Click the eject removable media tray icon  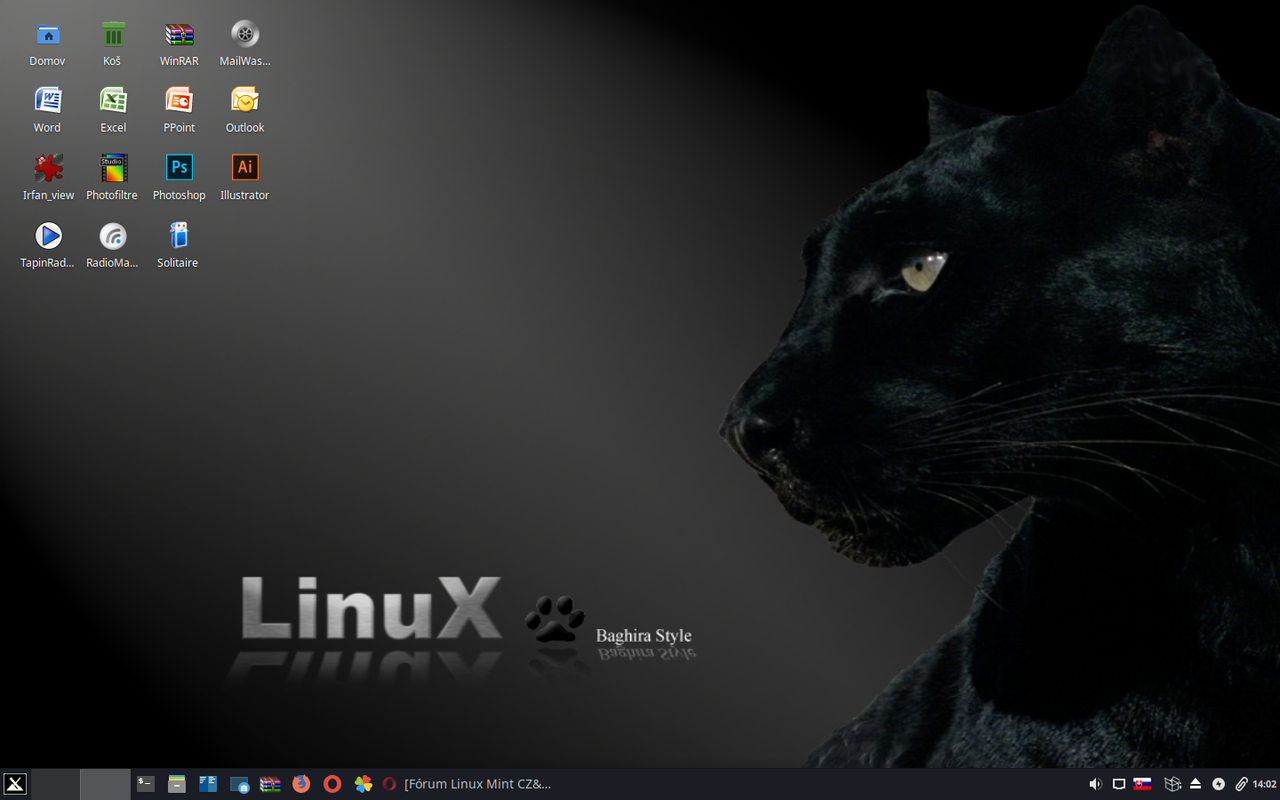coord(1195,784)
